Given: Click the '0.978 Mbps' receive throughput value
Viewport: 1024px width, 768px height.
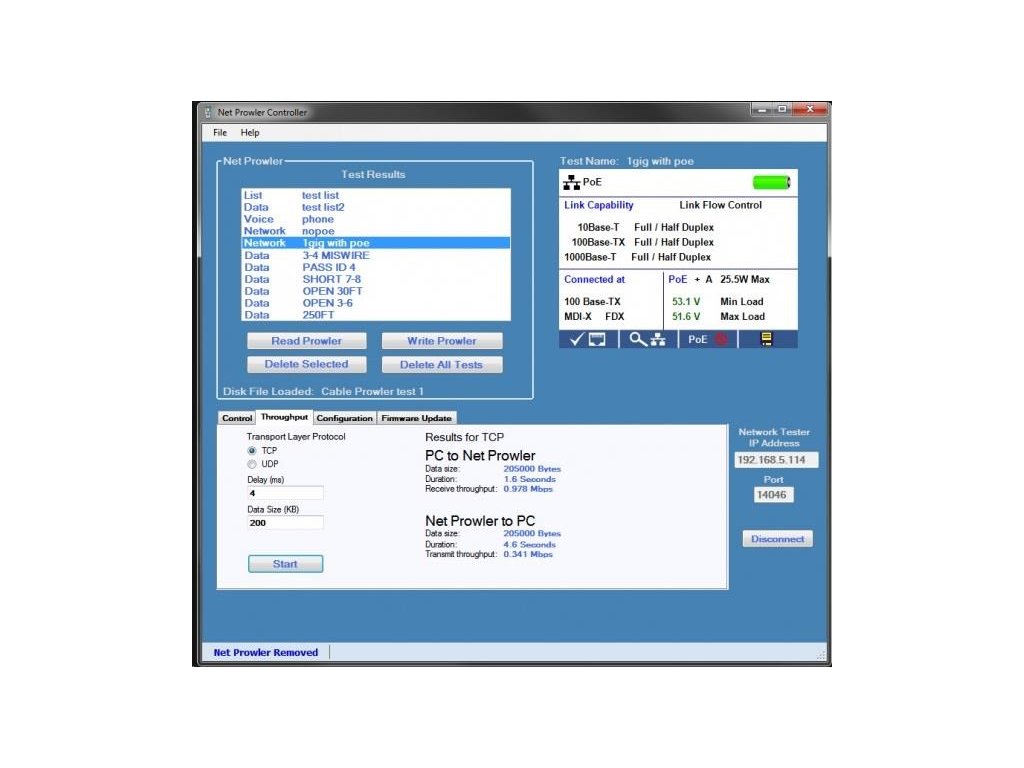Looking at the screenshot, I should tap(528, 488).
